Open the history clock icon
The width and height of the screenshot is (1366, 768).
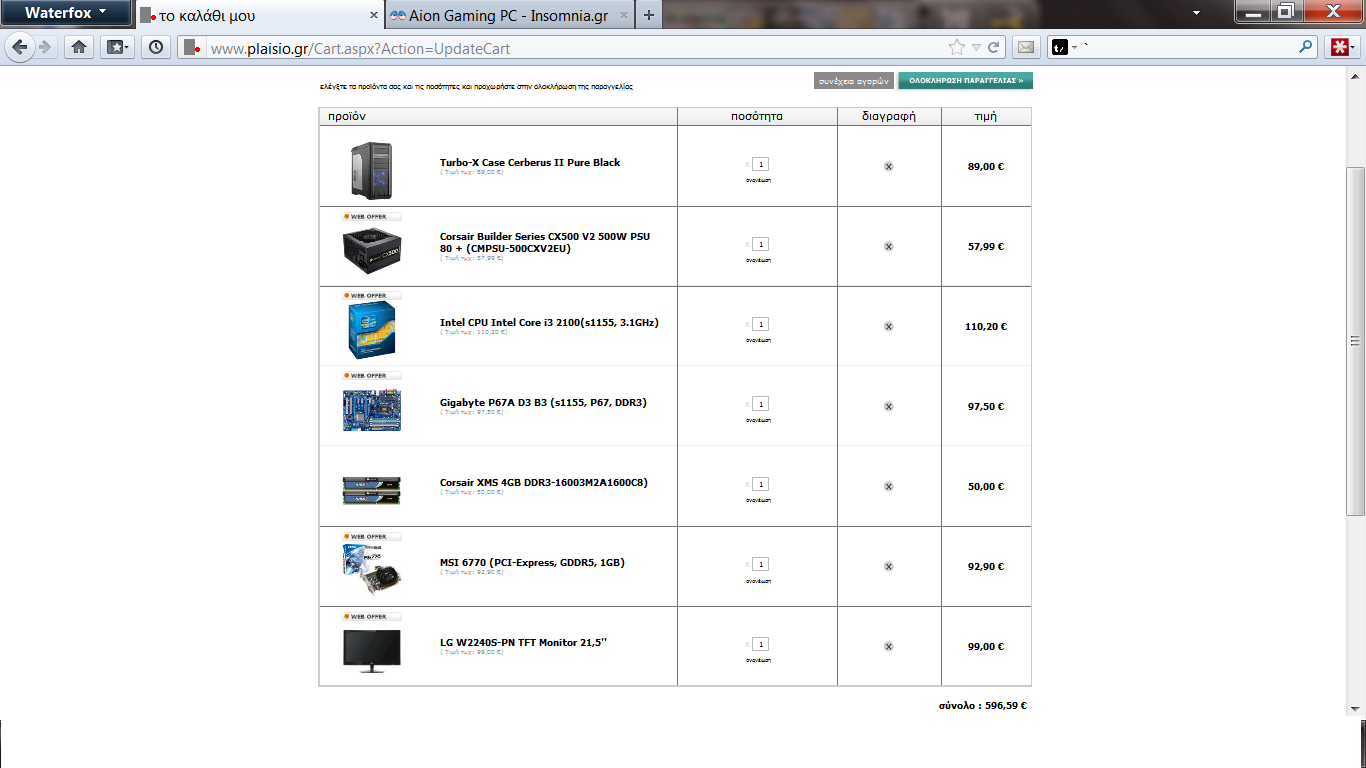coord(156,47)
